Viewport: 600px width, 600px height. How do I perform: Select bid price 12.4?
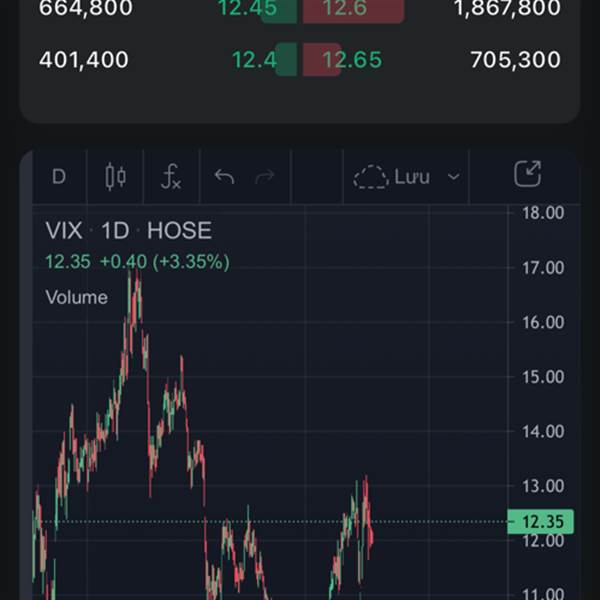click(254, 60)
